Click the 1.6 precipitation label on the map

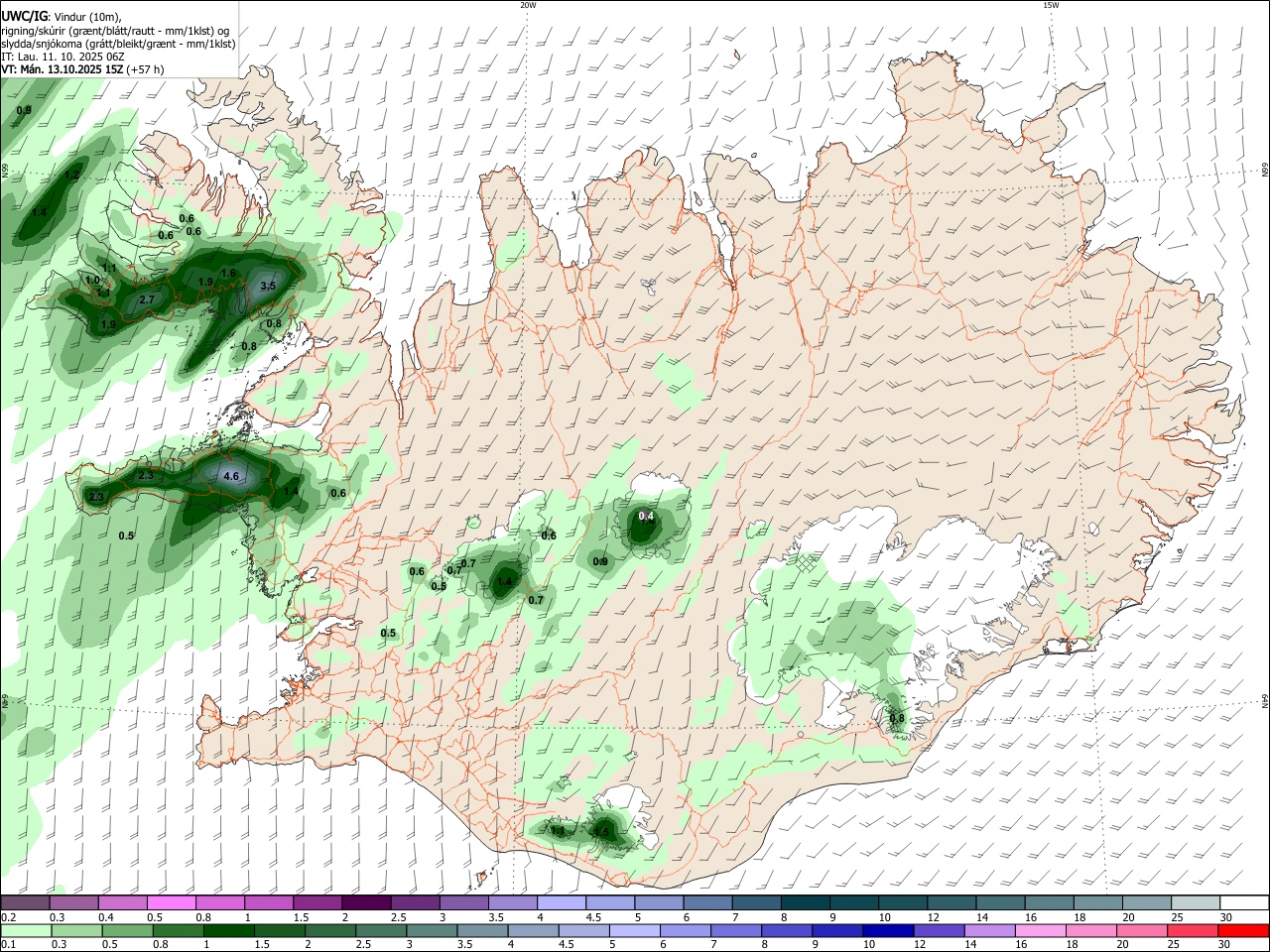[228, 273]
